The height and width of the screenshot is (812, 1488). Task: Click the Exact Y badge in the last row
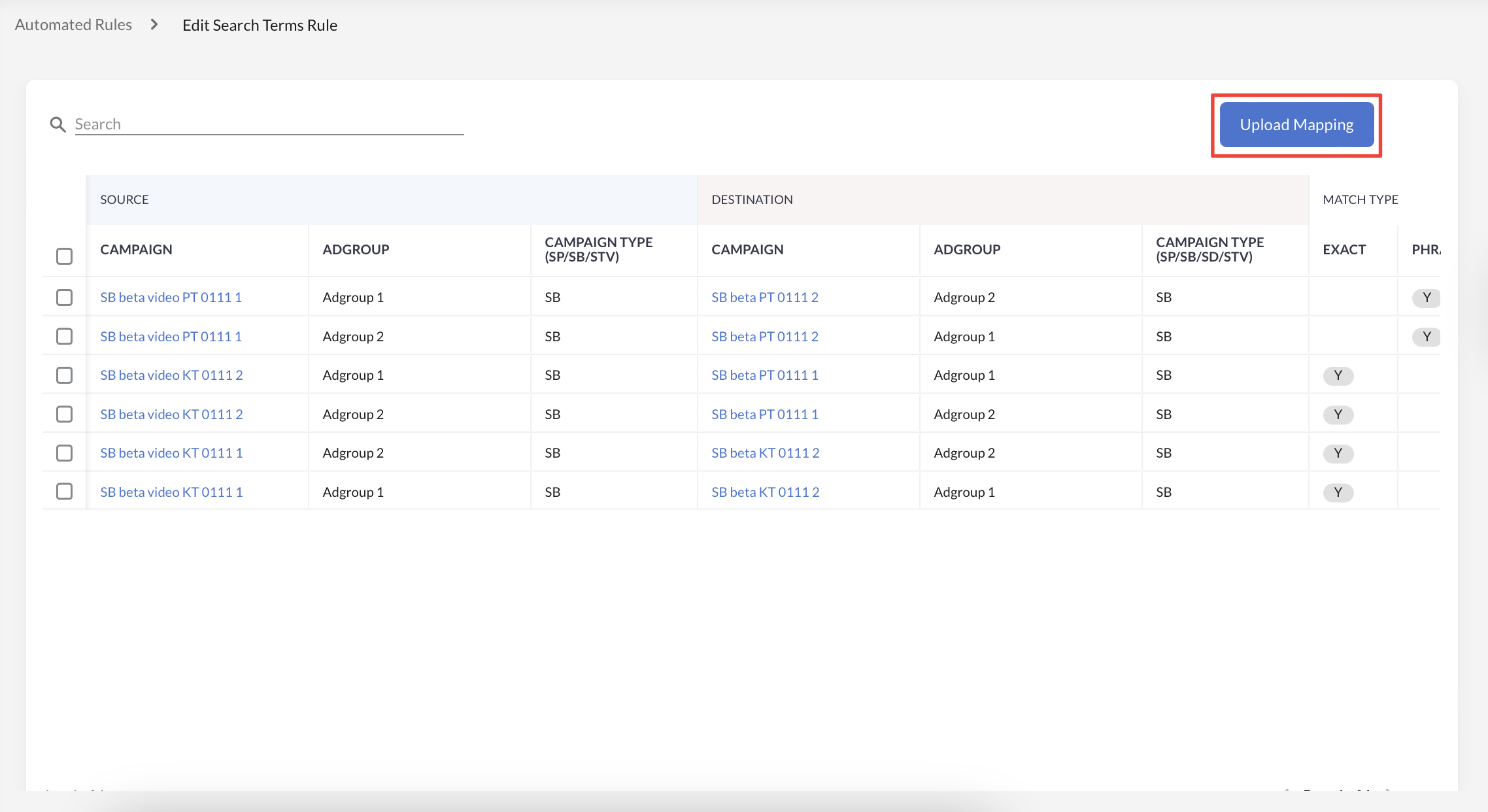[x=1338, y=492]
